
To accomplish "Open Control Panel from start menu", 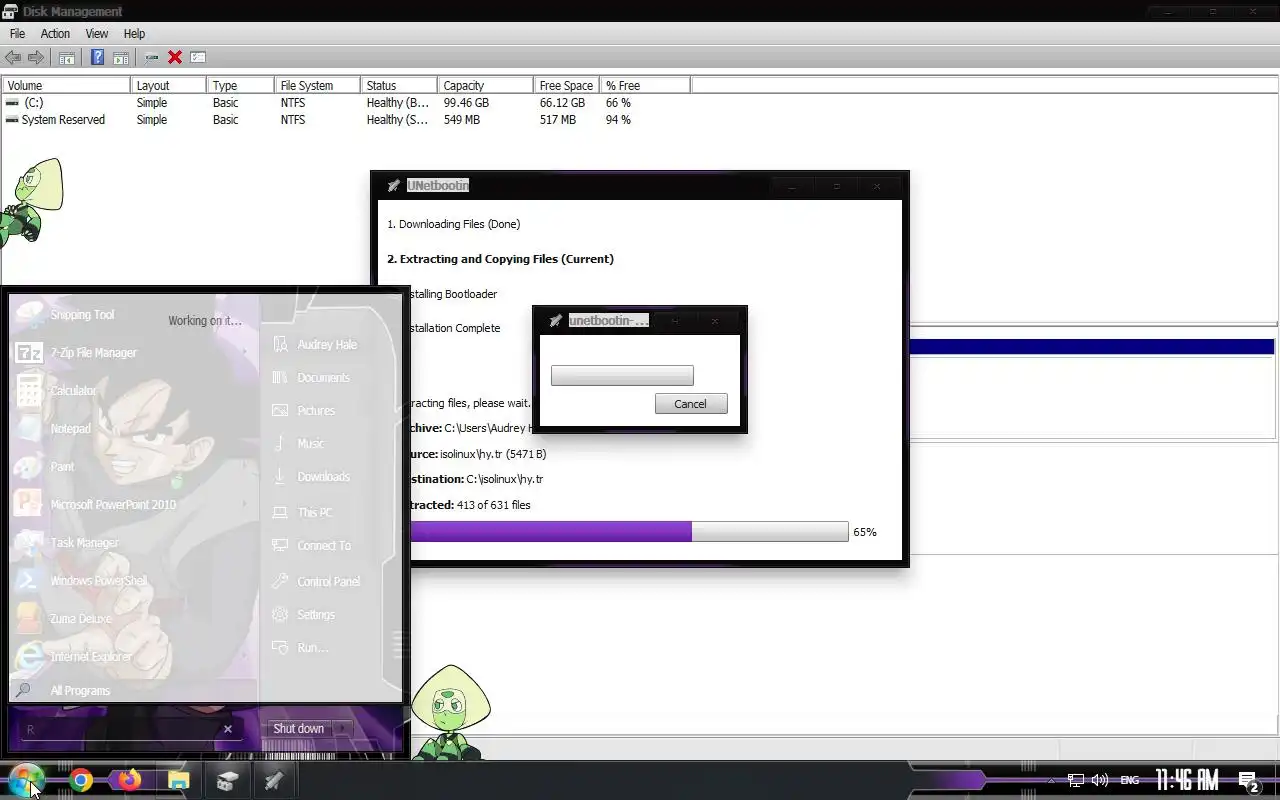I will pyautogui.click(x=328, y=582).
